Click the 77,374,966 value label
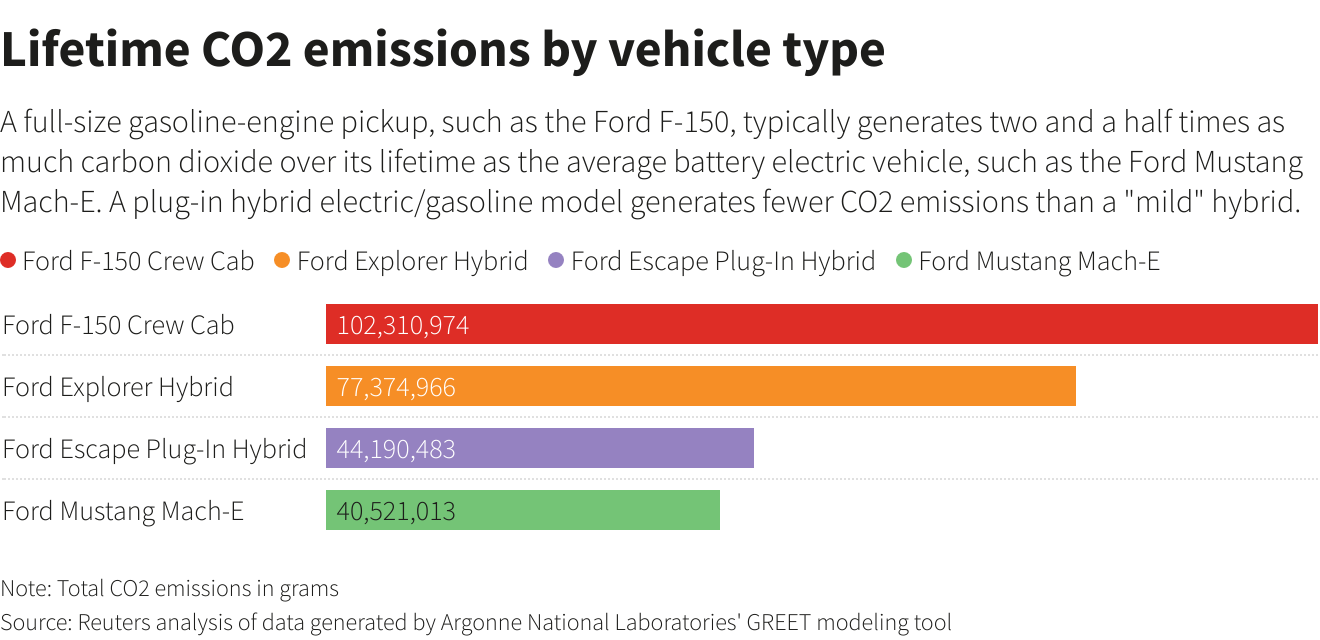The height and width of the screenshot is (640, 1320). point(396,388)
